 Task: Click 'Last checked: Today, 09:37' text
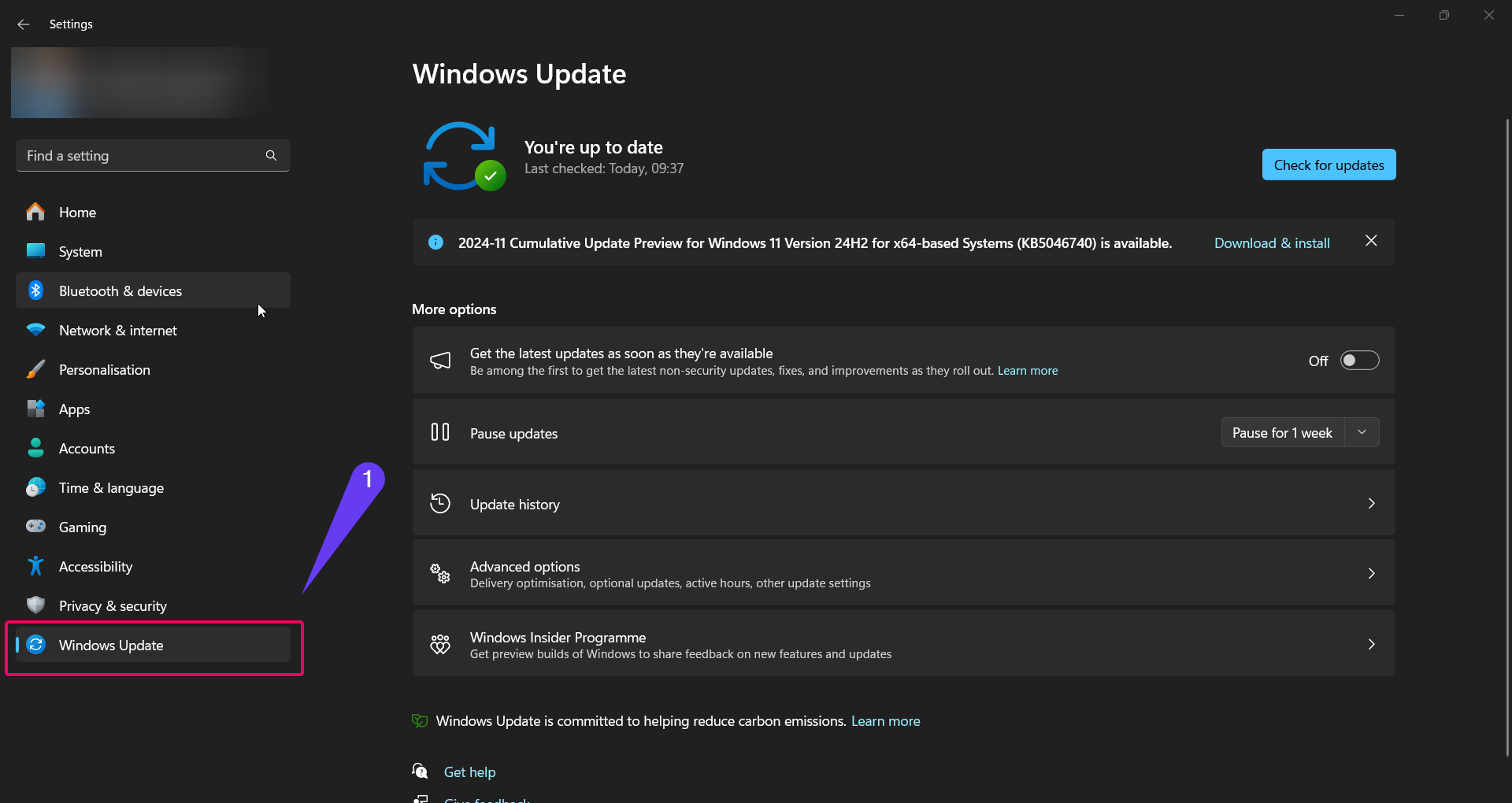604,168
